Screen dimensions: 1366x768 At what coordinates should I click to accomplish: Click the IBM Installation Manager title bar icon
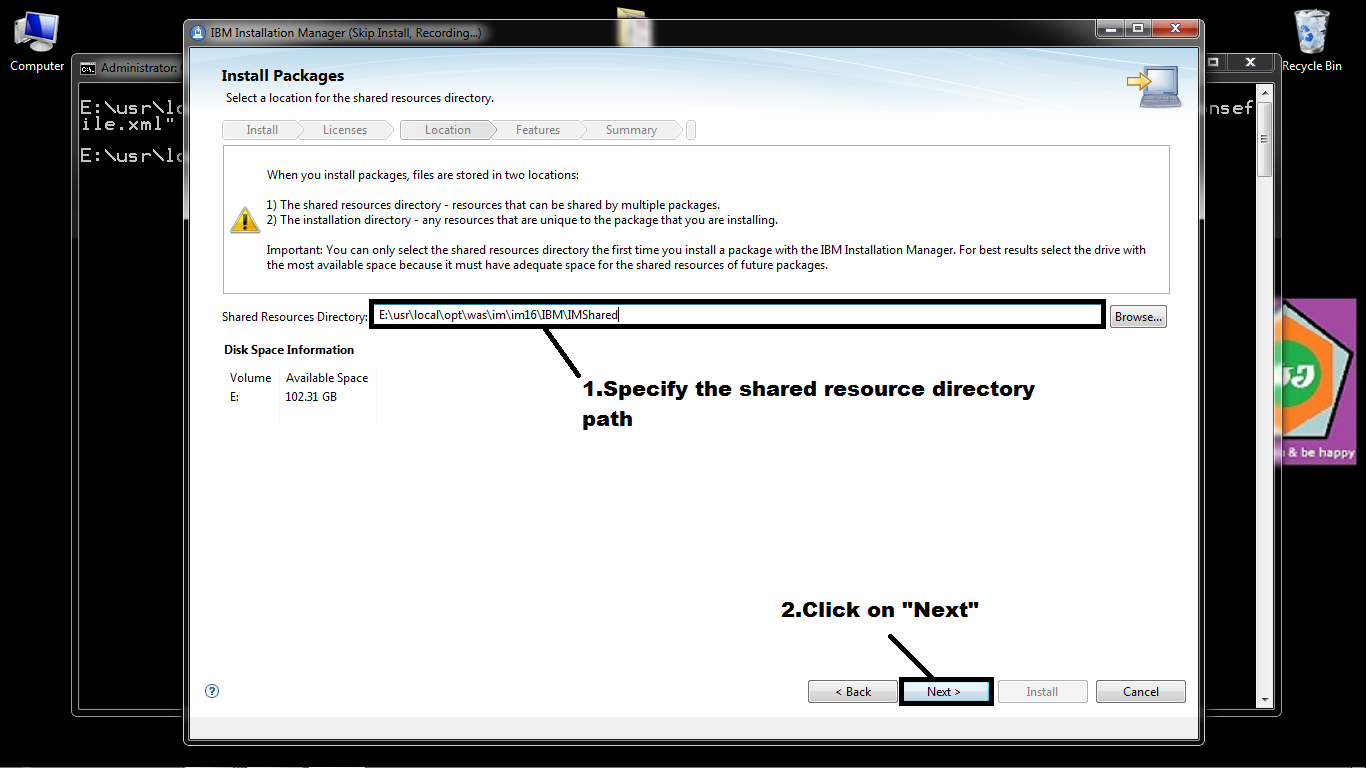pos(199,32)
